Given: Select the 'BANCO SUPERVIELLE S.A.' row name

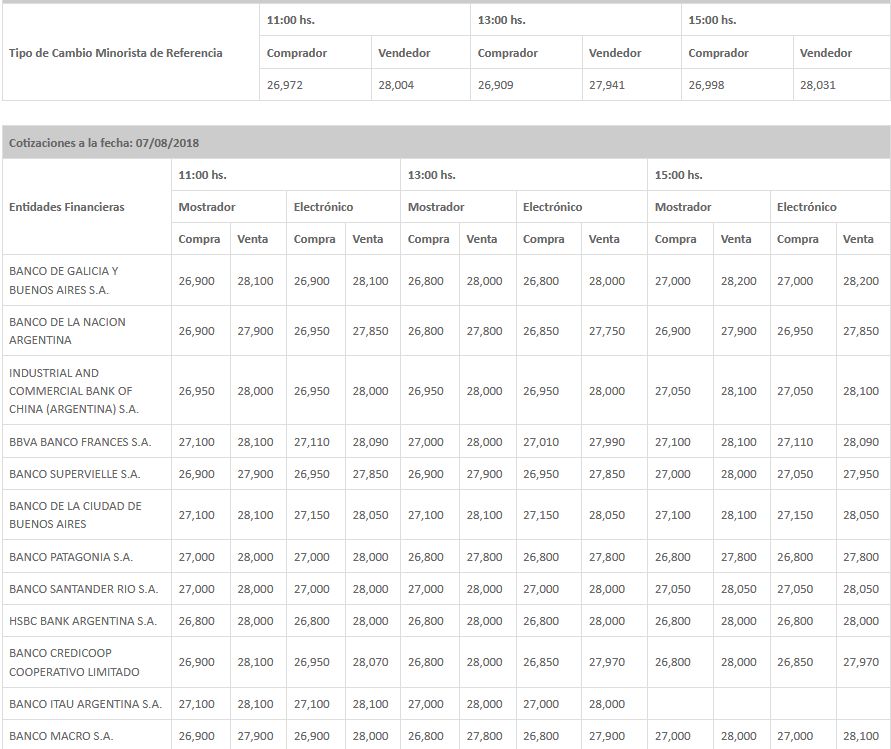Looking at the screenshot, I should 74,474.
